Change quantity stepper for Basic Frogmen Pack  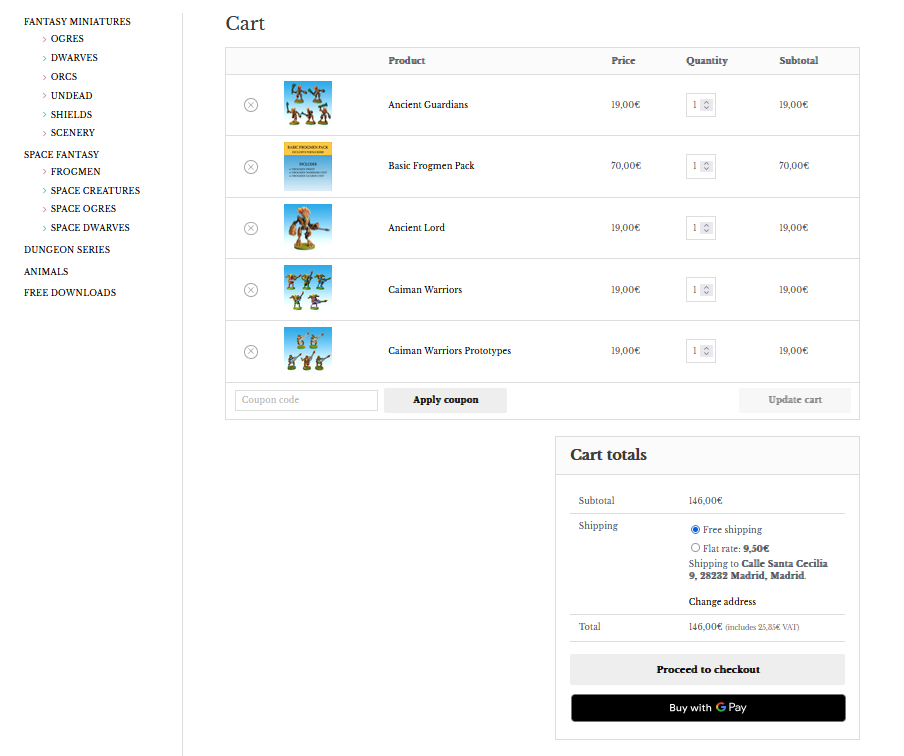click(707, 167)
